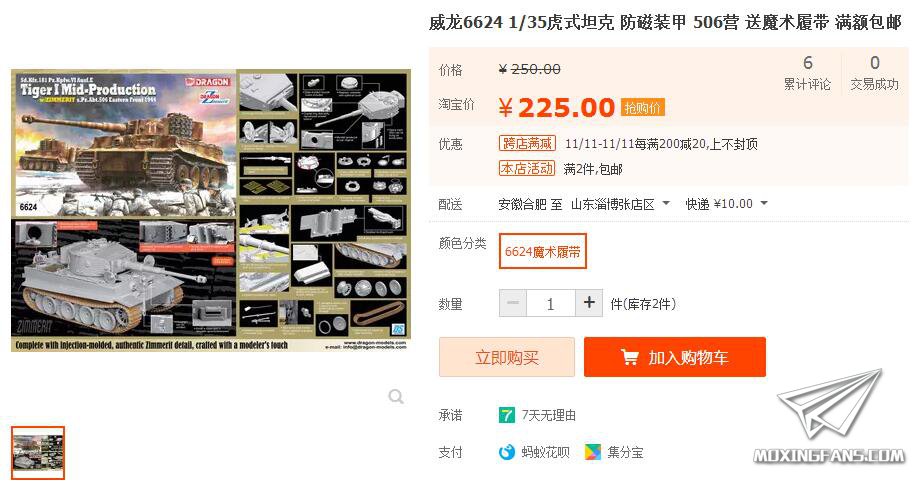The width and height of the screenshot is (915, 491).
Task: Select the small product thumbnail below image
Action: 38,453
